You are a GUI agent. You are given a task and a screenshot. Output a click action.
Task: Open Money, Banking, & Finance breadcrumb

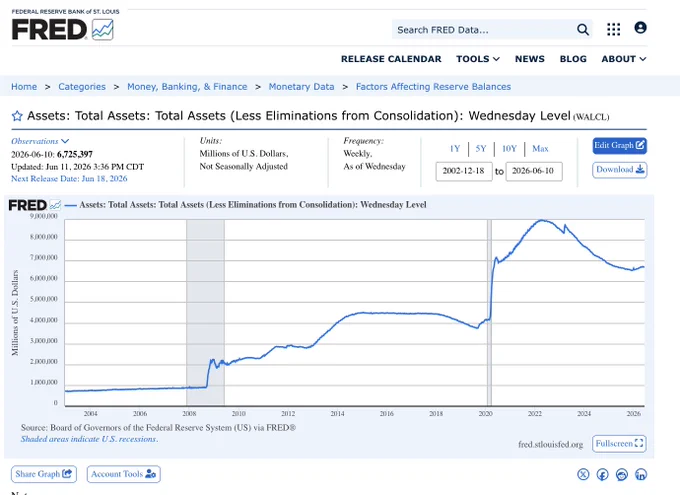coord(187,87)
